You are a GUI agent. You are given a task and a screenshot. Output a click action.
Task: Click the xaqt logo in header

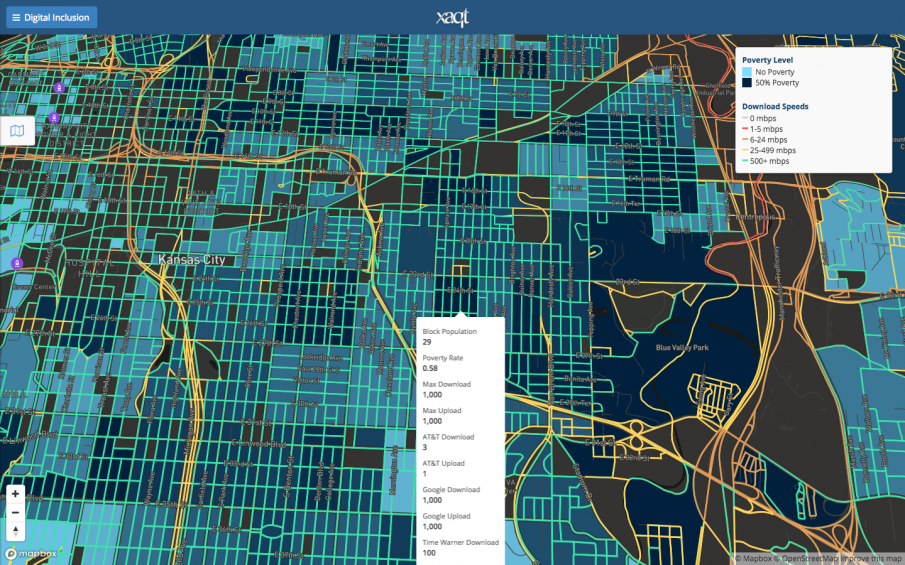tap(452, 17)
